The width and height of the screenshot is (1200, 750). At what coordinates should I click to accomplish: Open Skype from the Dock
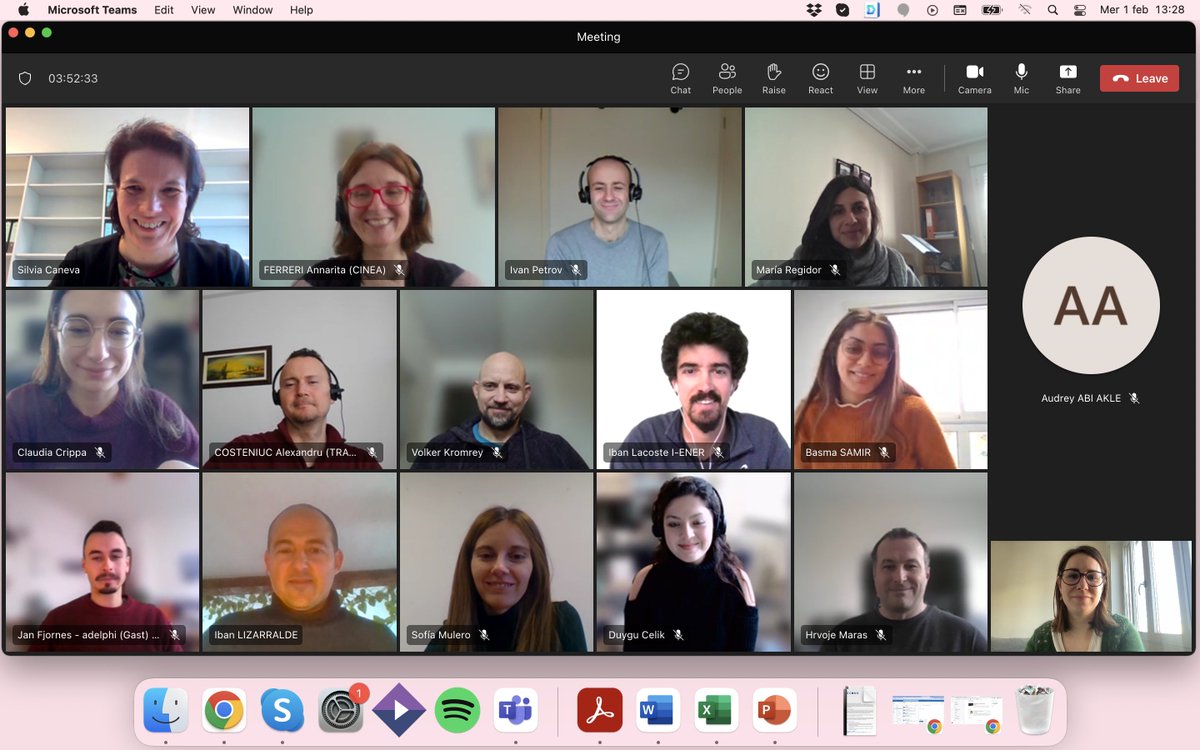pos(282,710)
